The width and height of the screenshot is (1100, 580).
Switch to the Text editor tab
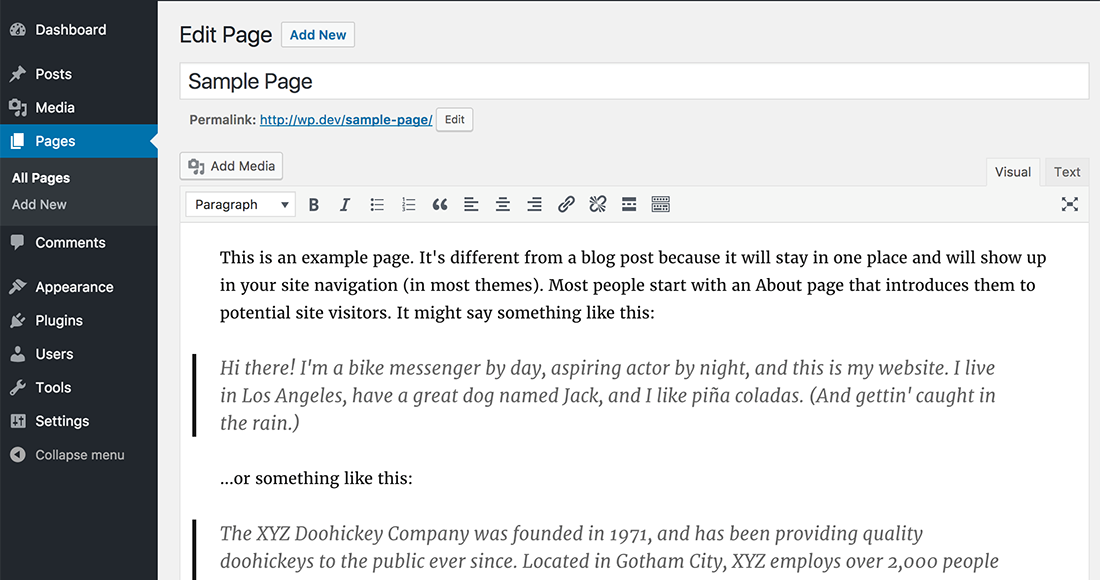point(1066,171)
